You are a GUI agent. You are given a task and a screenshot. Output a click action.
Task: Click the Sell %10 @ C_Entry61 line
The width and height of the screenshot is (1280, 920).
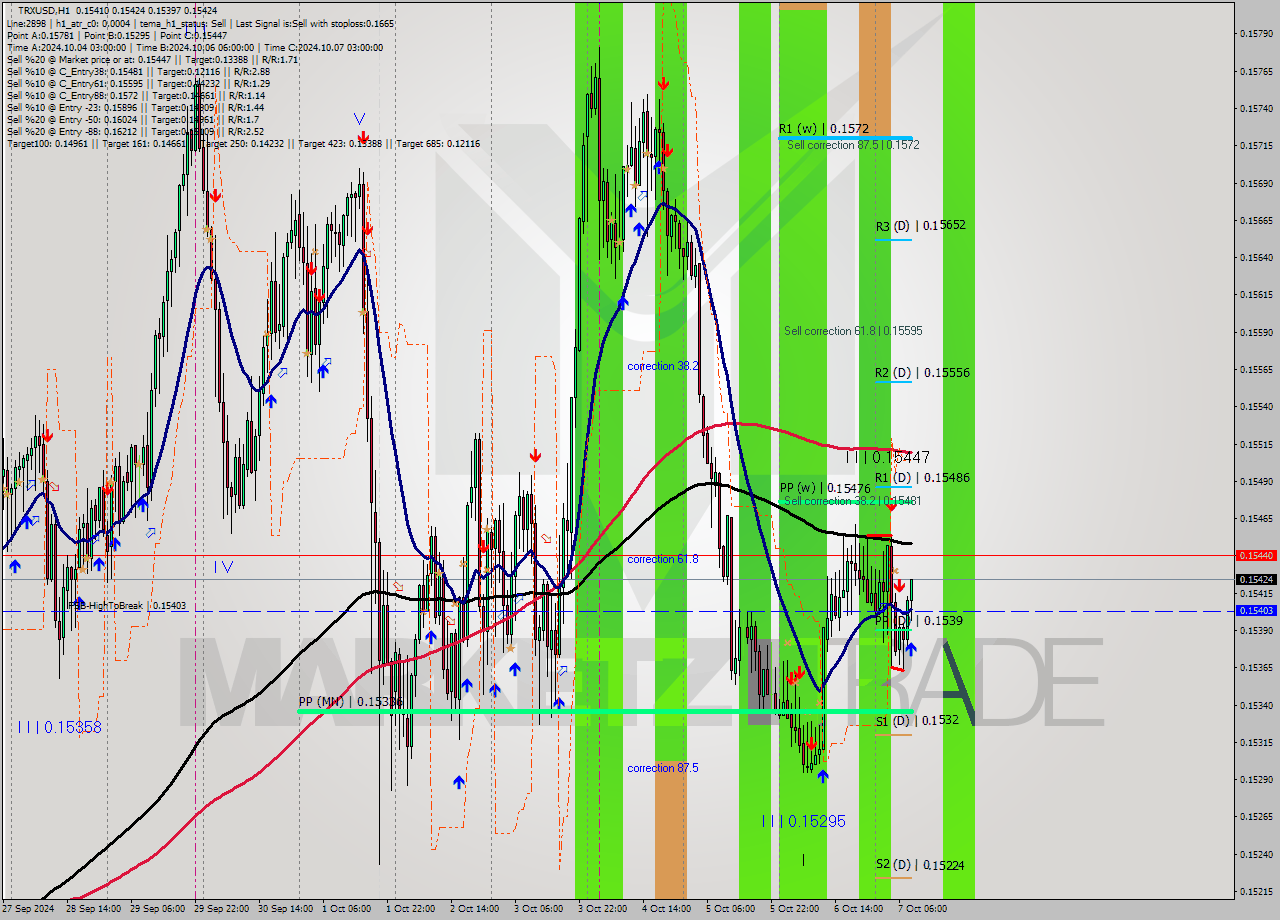[138, 83]
